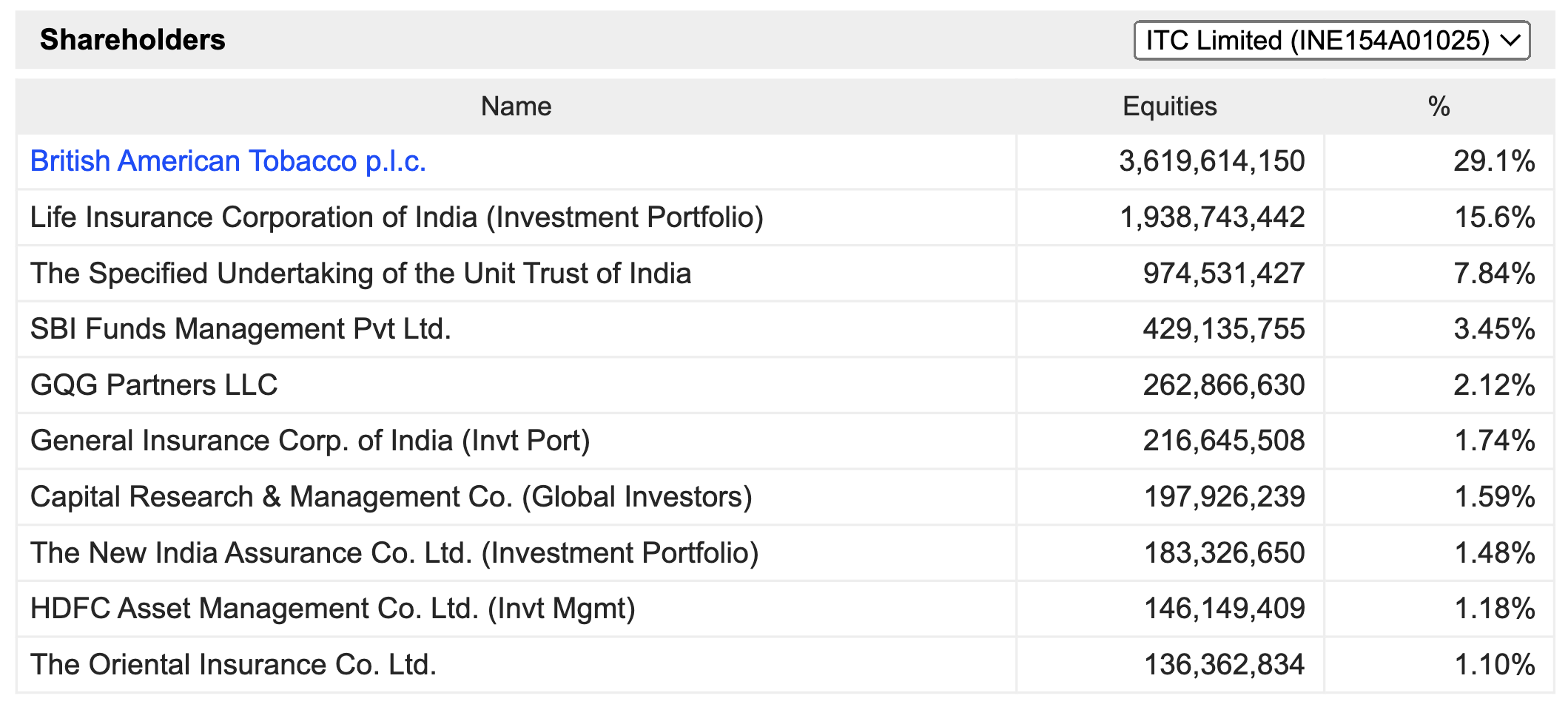Click the 29.1% percentage cell
The width and height of the screenshot is (1568, 704).
click(1494, 161)
